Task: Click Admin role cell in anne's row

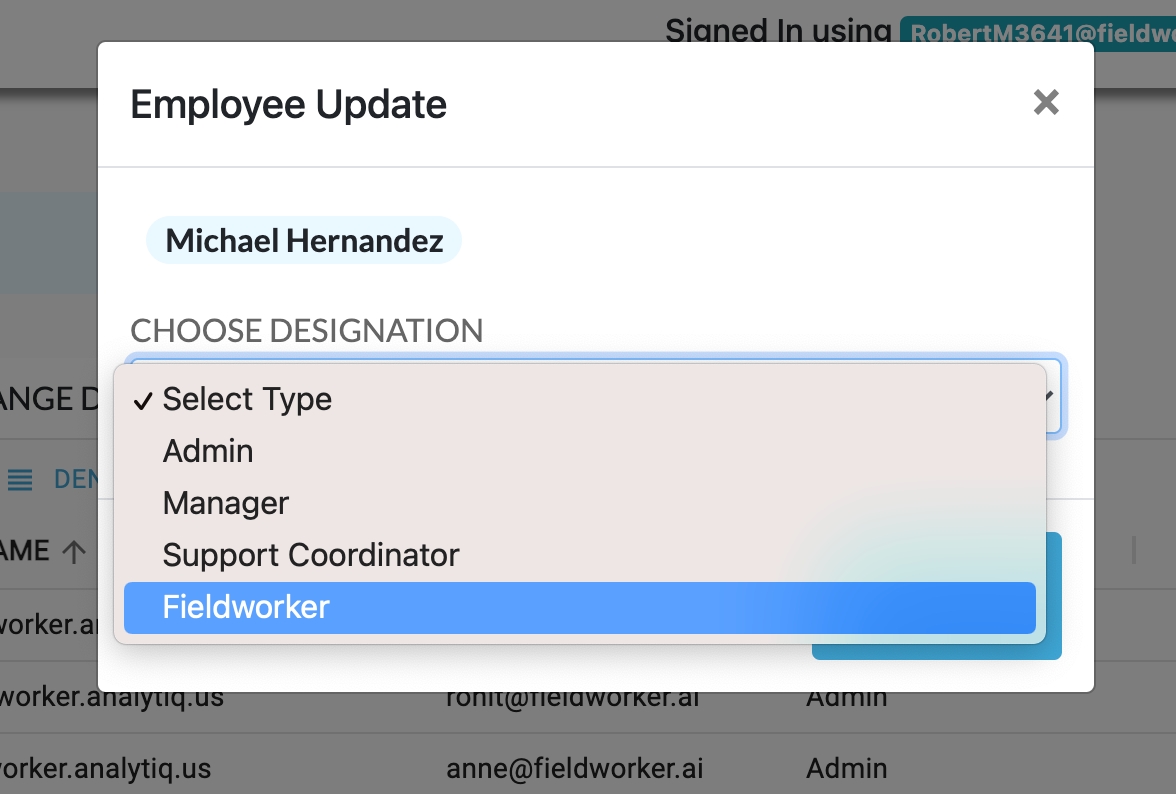Action: pos(846,769)
